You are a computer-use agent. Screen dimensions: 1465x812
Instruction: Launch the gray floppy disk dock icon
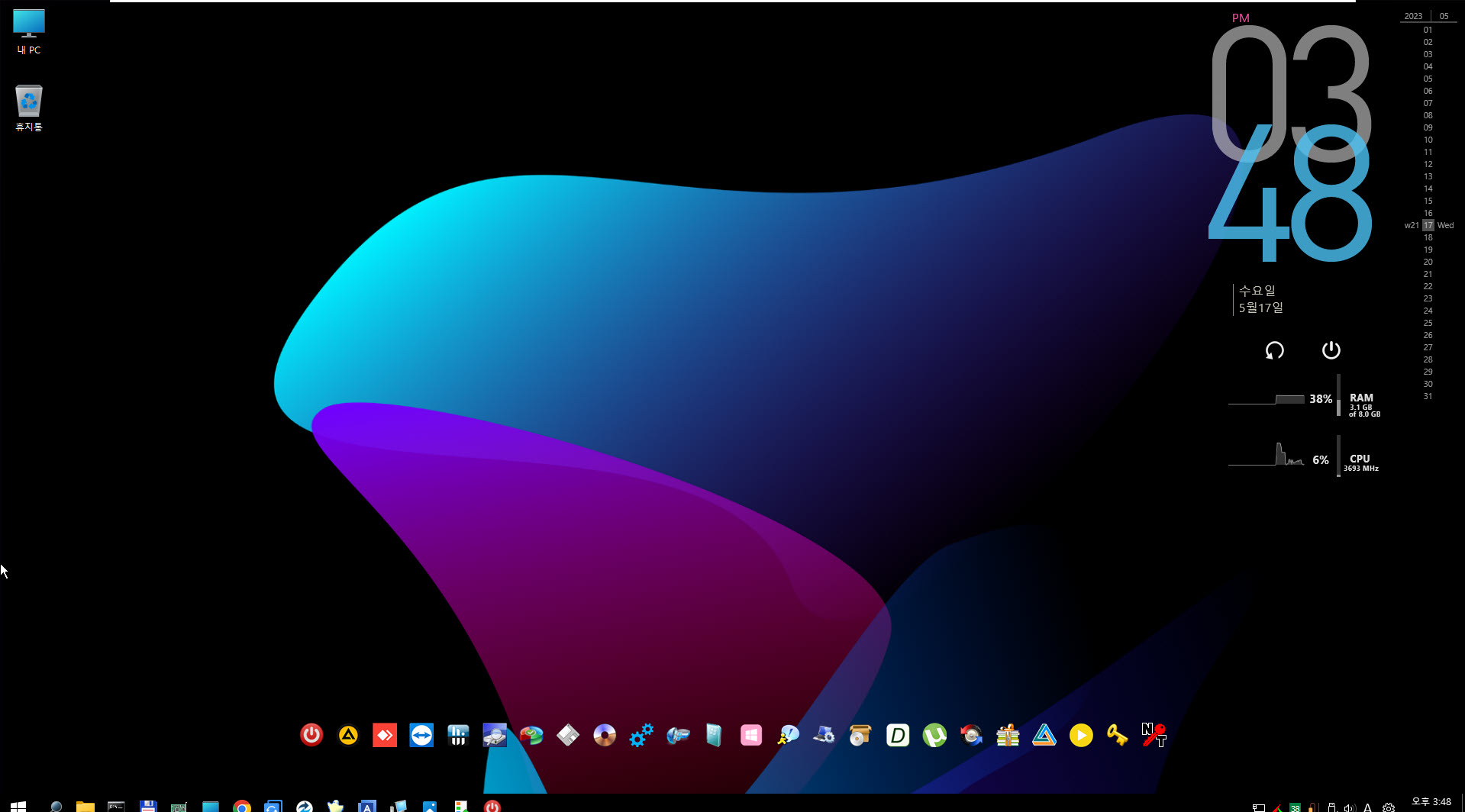coord(568,735)
